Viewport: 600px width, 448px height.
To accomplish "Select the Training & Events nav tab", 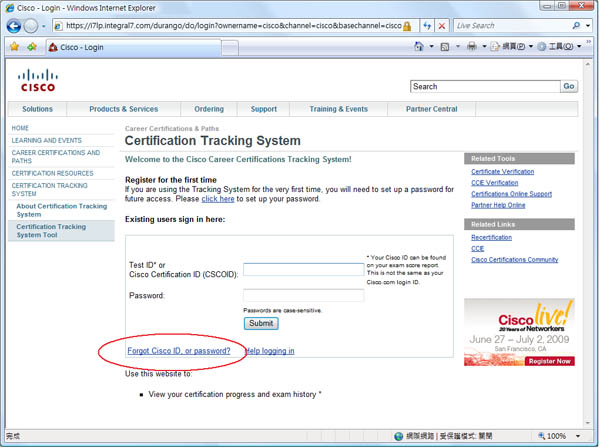I will [338, 109].
